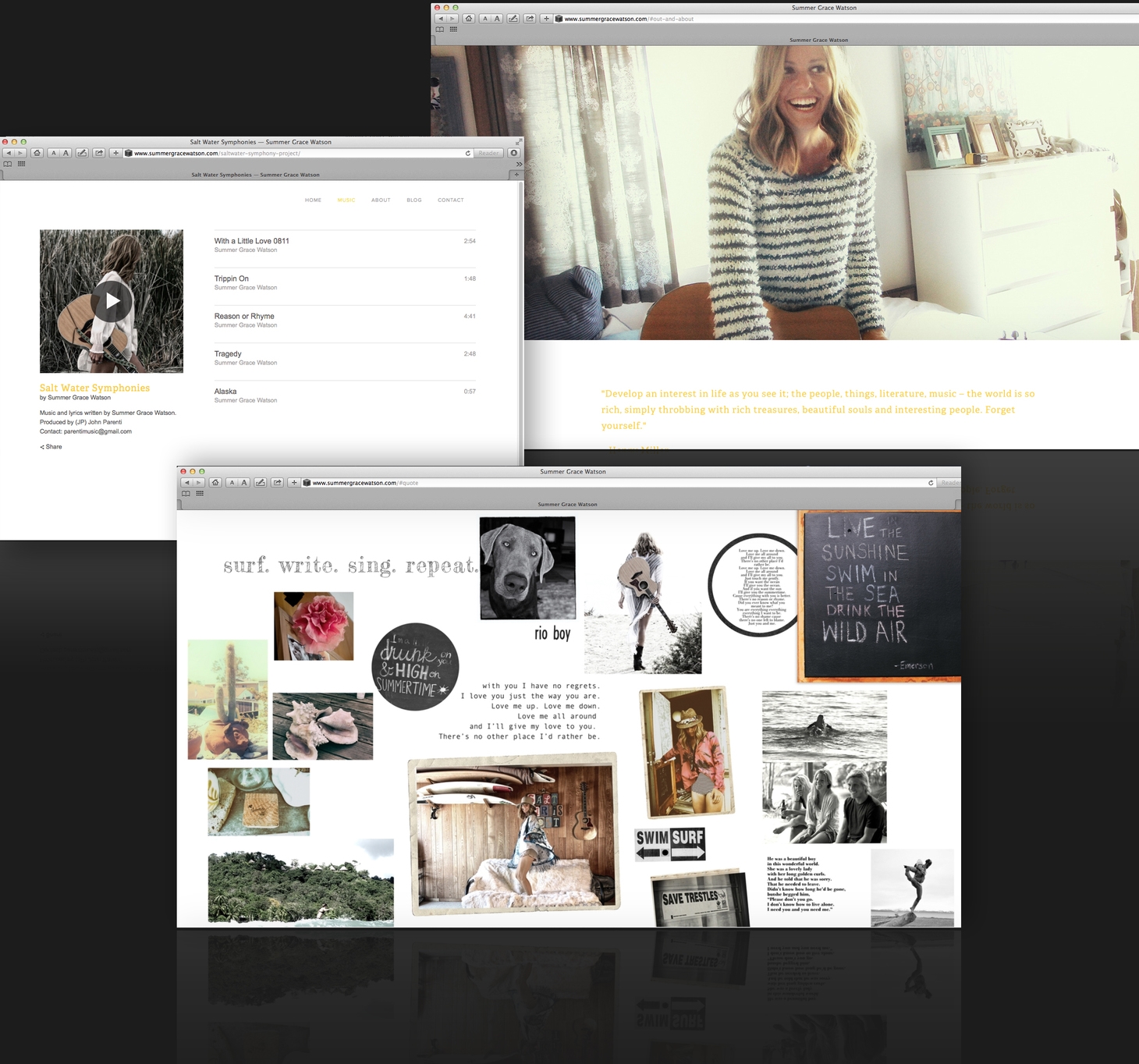This screenshot has width=1139, height=1064.
Task: Open the pink flower photo
Action: [x=314, y=626]
